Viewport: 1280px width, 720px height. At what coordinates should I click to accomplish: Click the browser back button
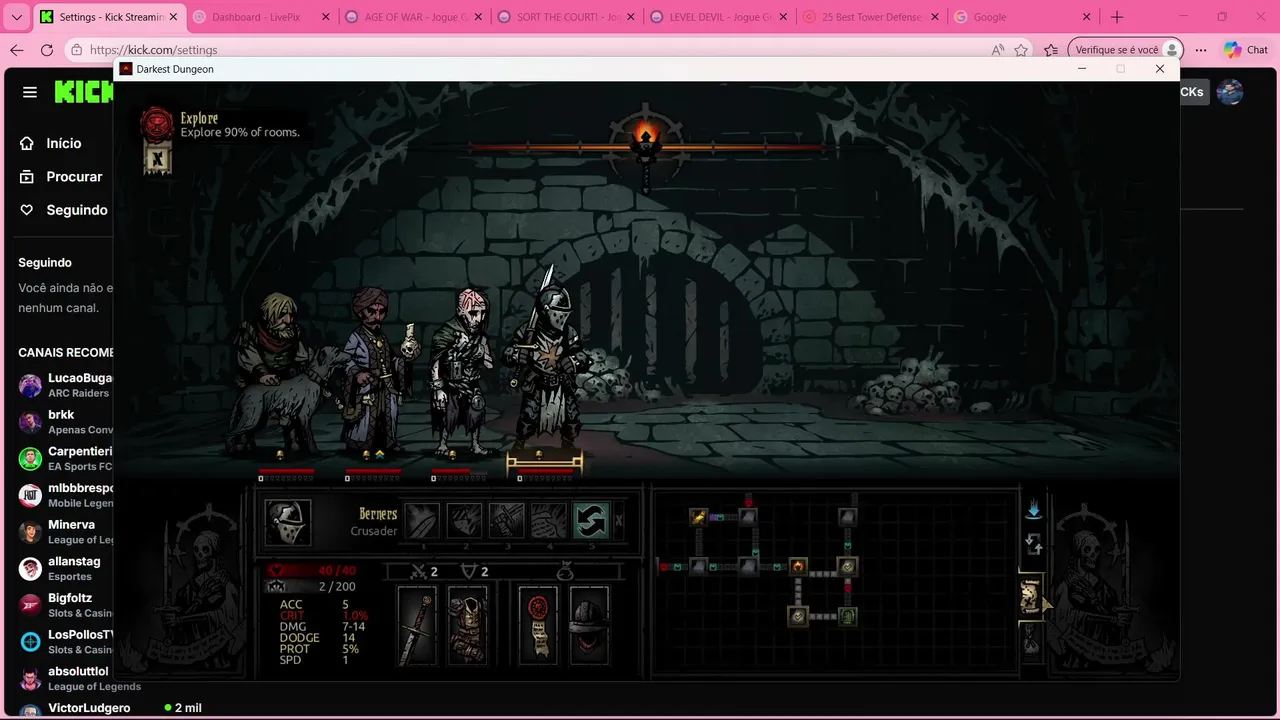click(x=17, y=50)
